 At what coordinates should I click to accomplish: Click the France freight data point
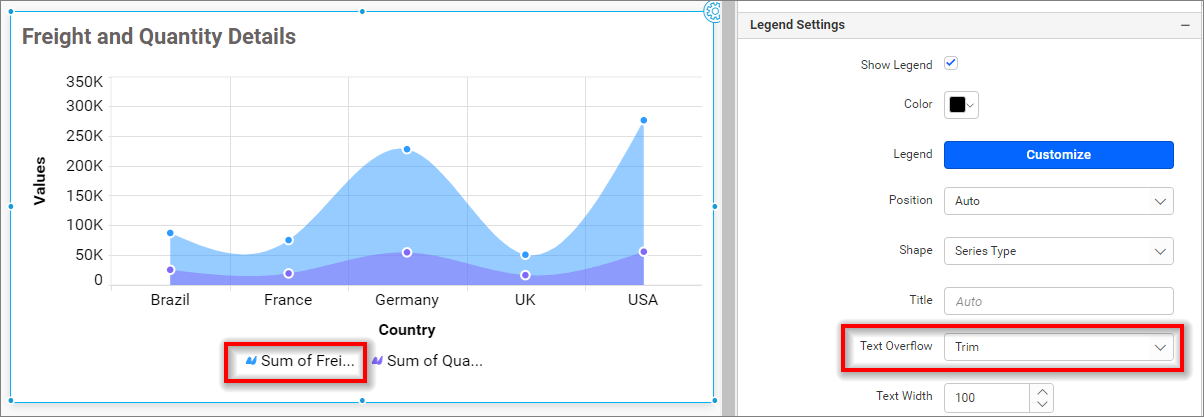289,240
